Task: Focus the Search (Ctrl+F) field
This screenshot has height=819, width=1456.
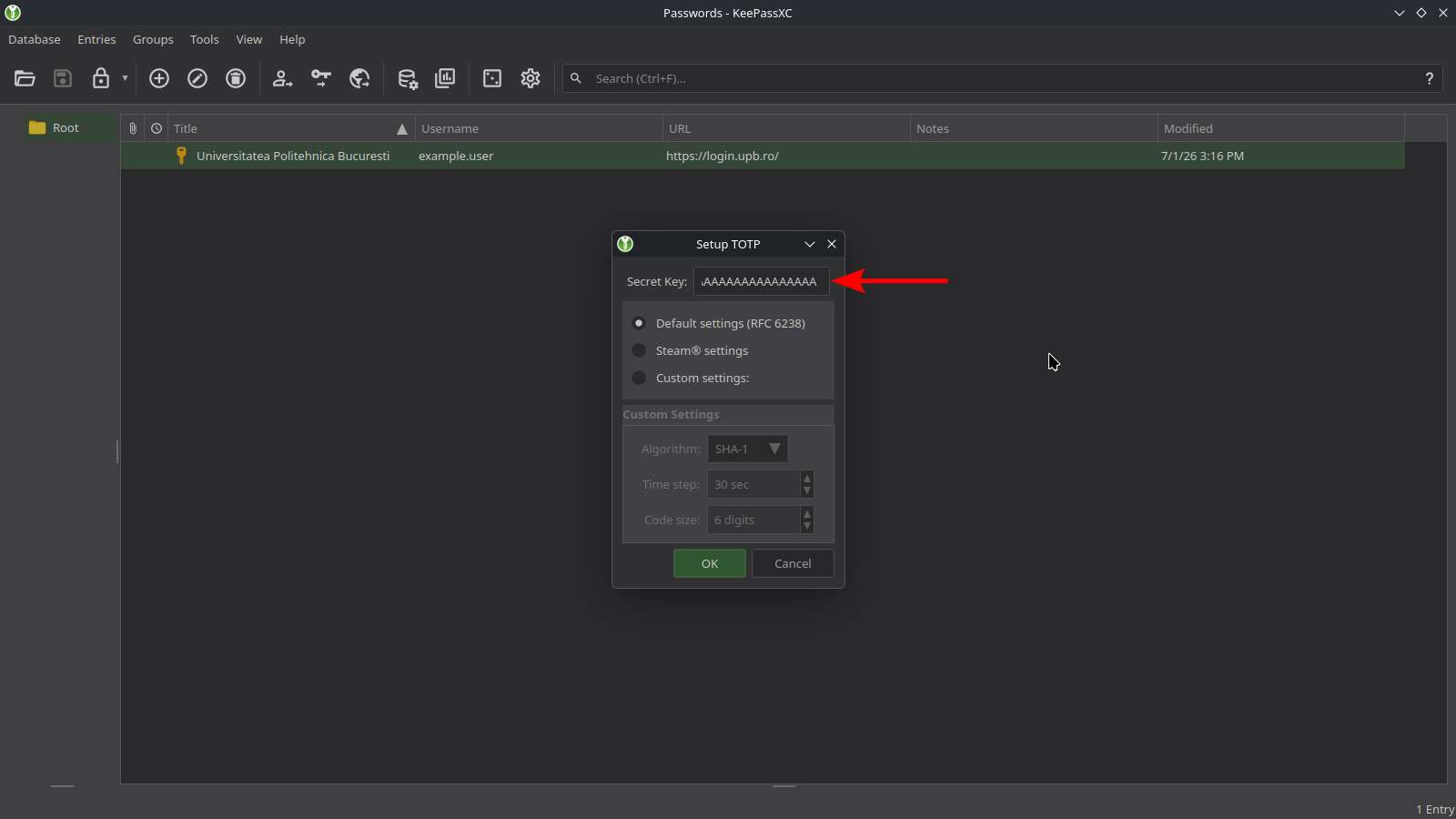Action: point(1001,78)
